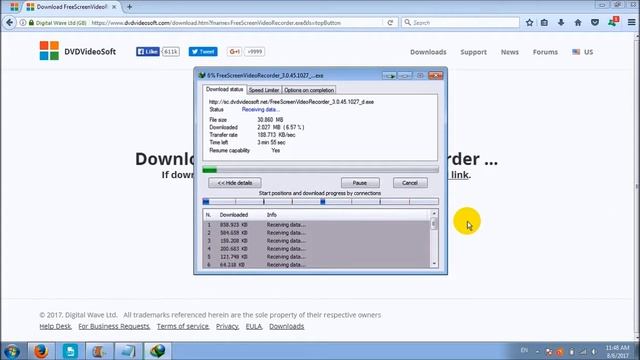Image resolution: width=640 pixels, height=360 pixels.
Task: Go back with Firefox back arrow
Action: pos(9,23)
